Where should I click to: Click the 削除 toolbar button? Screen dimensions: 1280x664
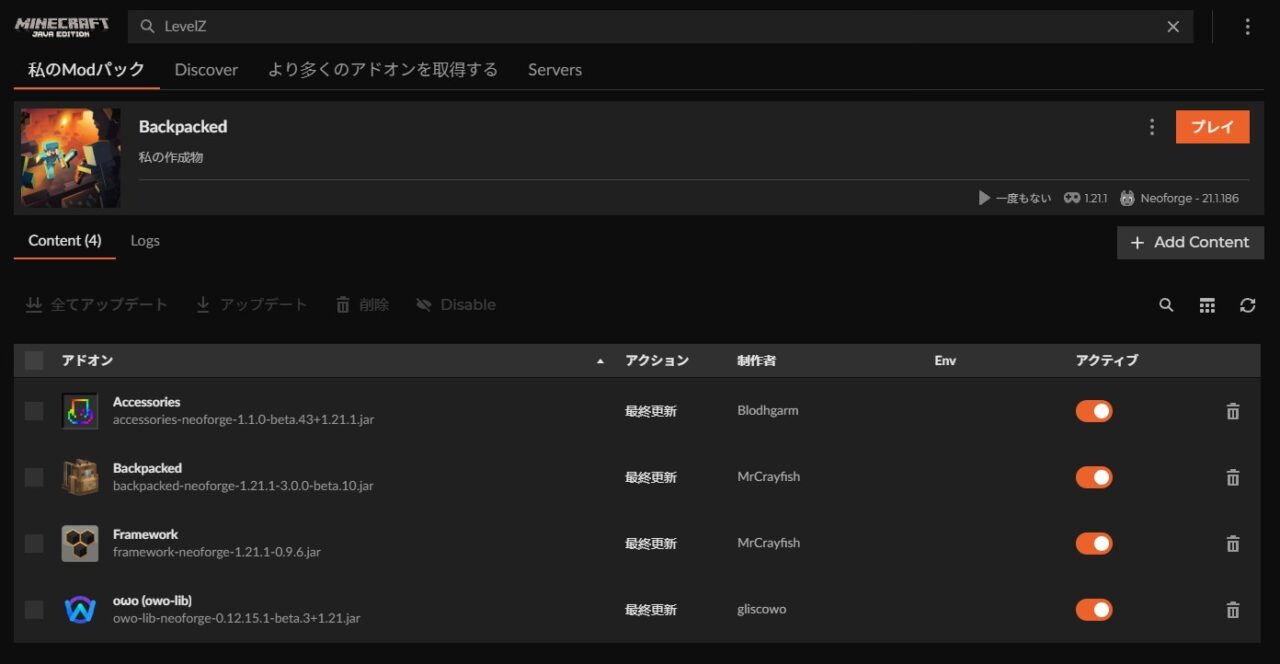(x=362, y=305)
